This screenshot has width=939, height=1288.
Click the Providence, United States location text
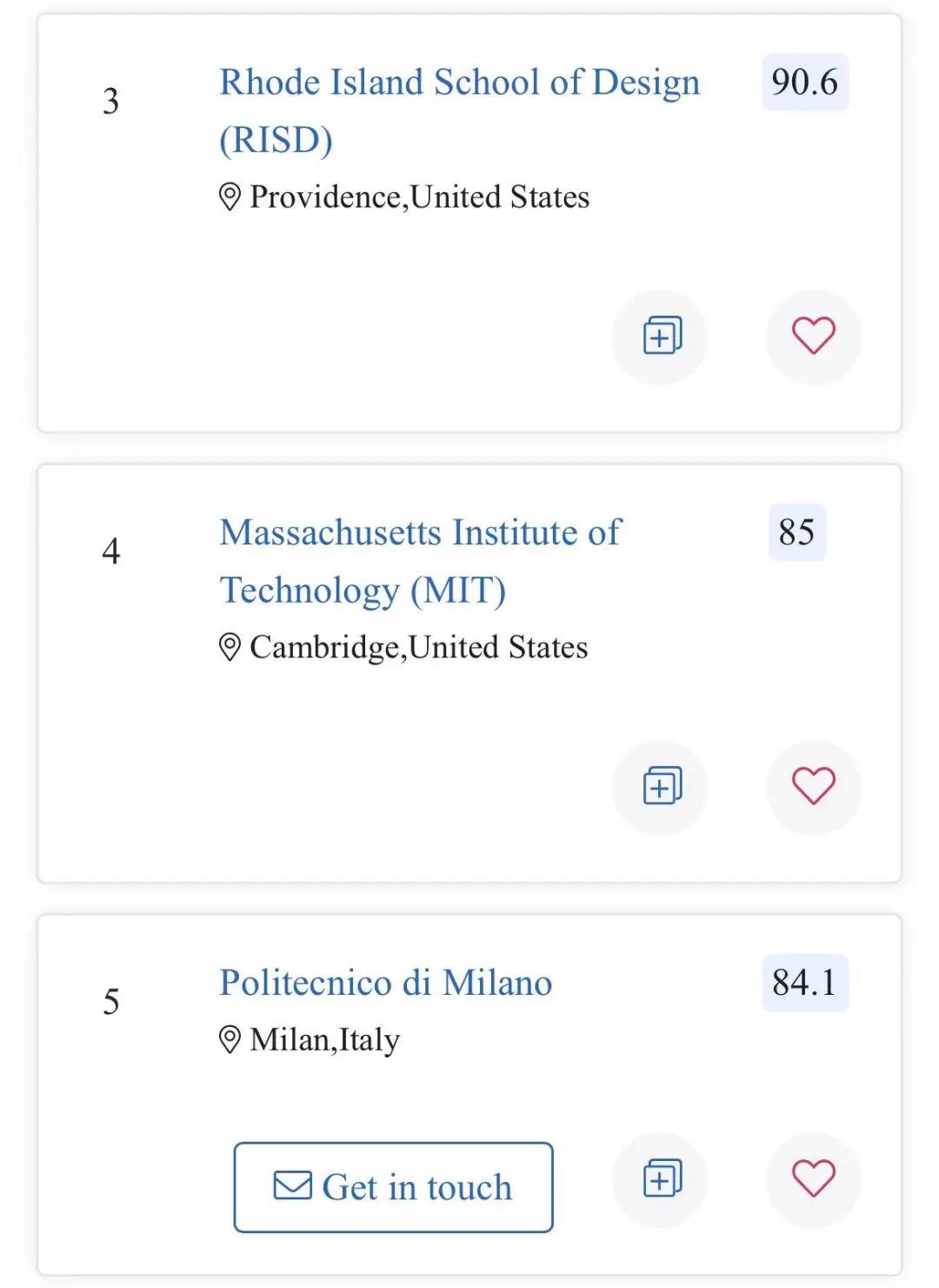click(419, 197)
